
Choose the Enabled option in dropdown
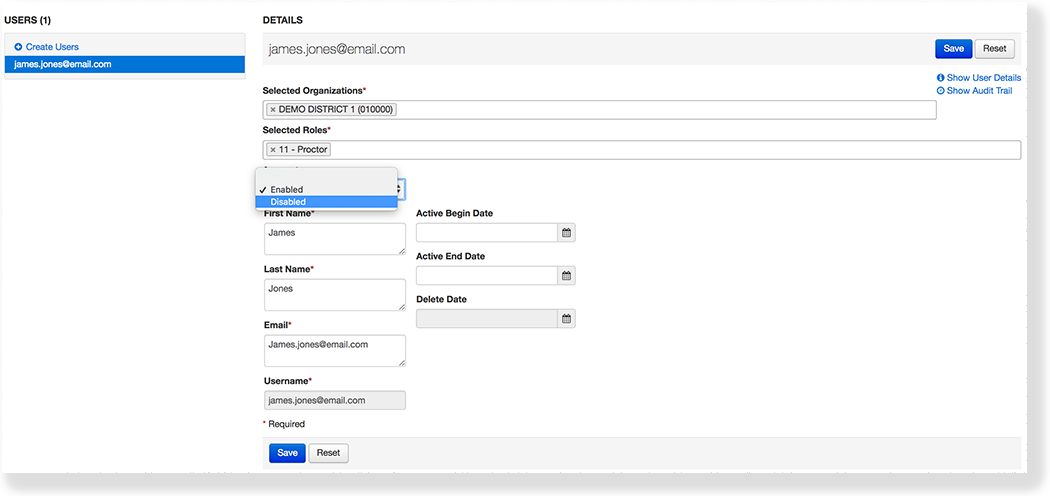click(x=286, y=189)
